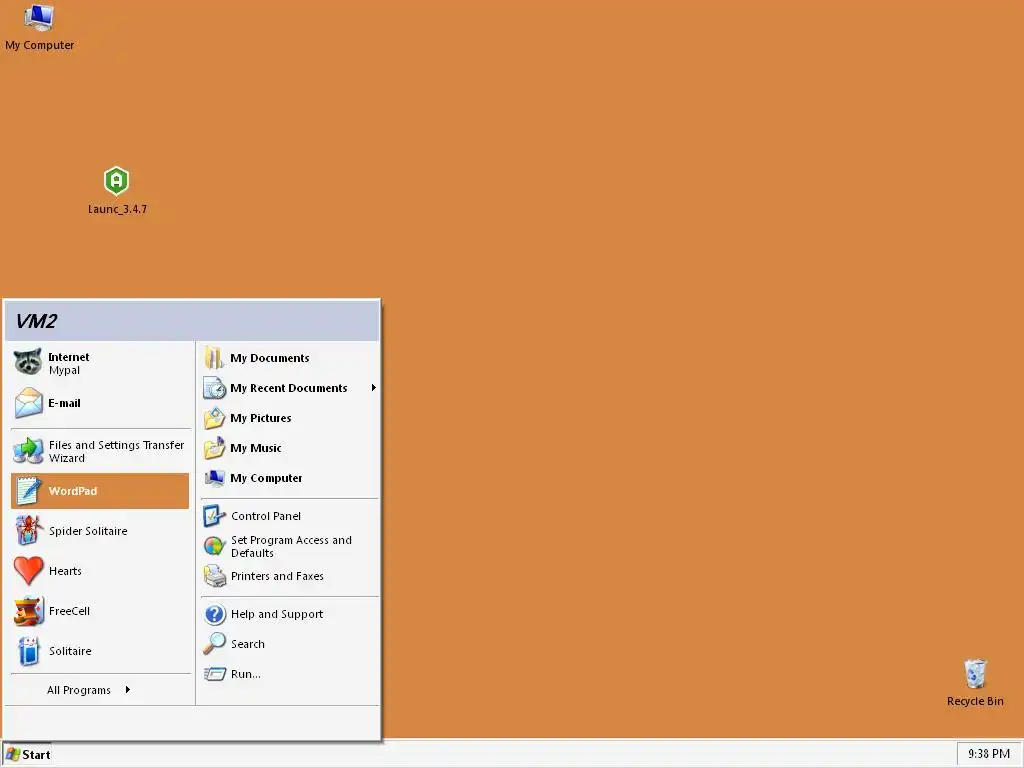Click the My Documents folder icon
The image size is (1024, 768).
click(x=214, y=358)
